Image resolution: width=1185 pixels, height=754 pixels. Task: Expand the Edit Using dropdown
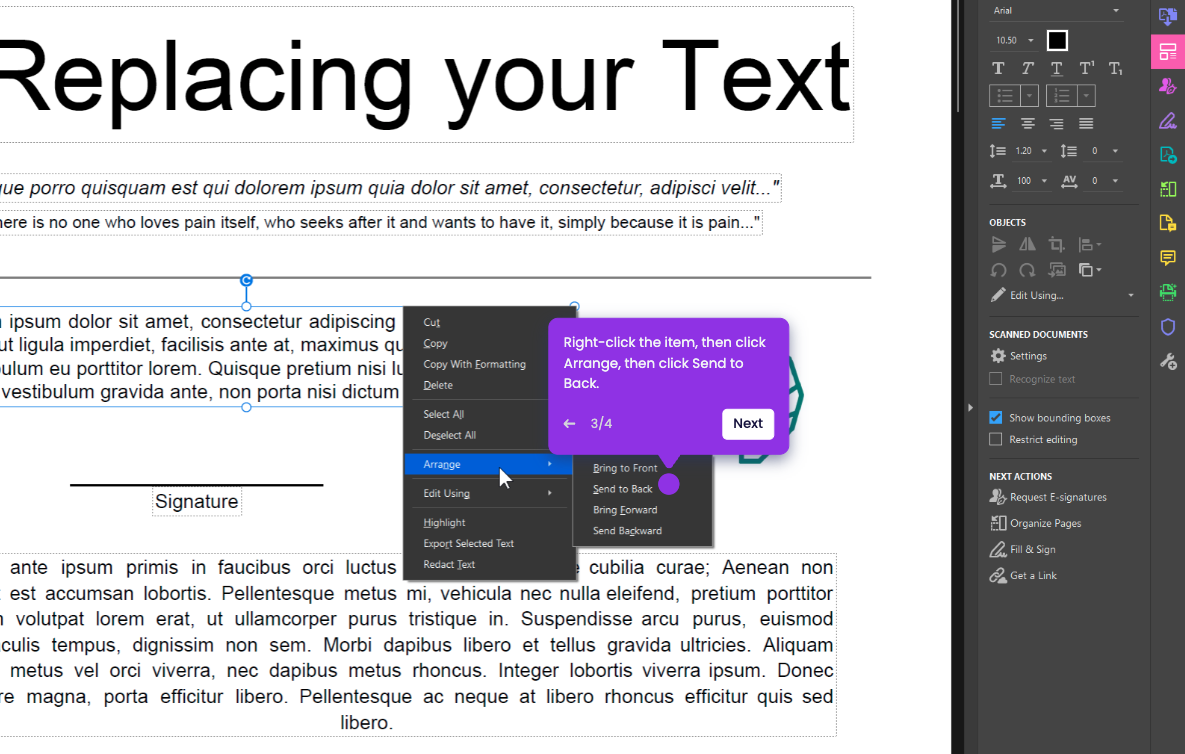(x=1131, y=295)
